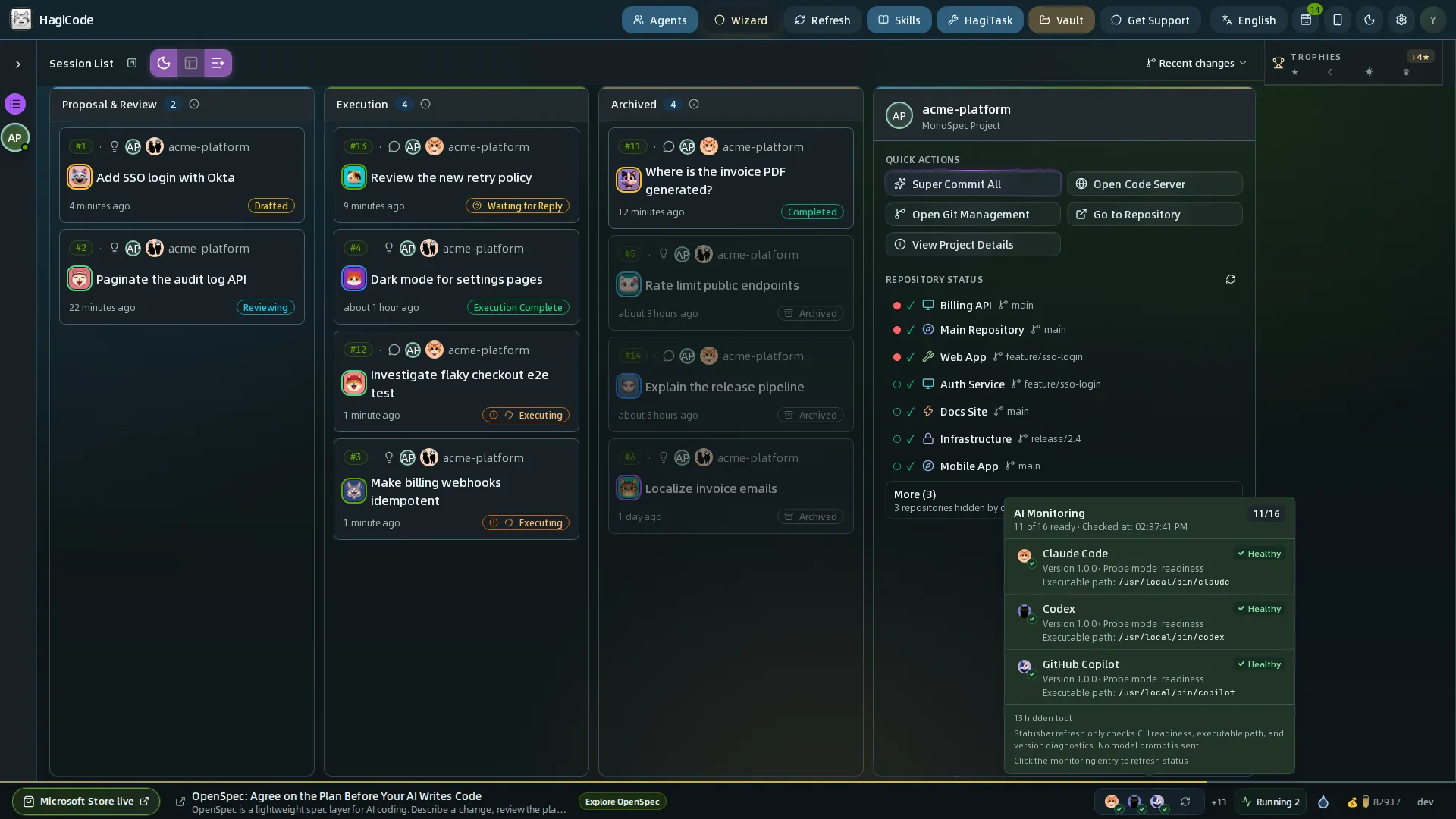Viewport: 1456px width, 819px height.
Task: Click Open Code Server
Action: point(1155,184)
